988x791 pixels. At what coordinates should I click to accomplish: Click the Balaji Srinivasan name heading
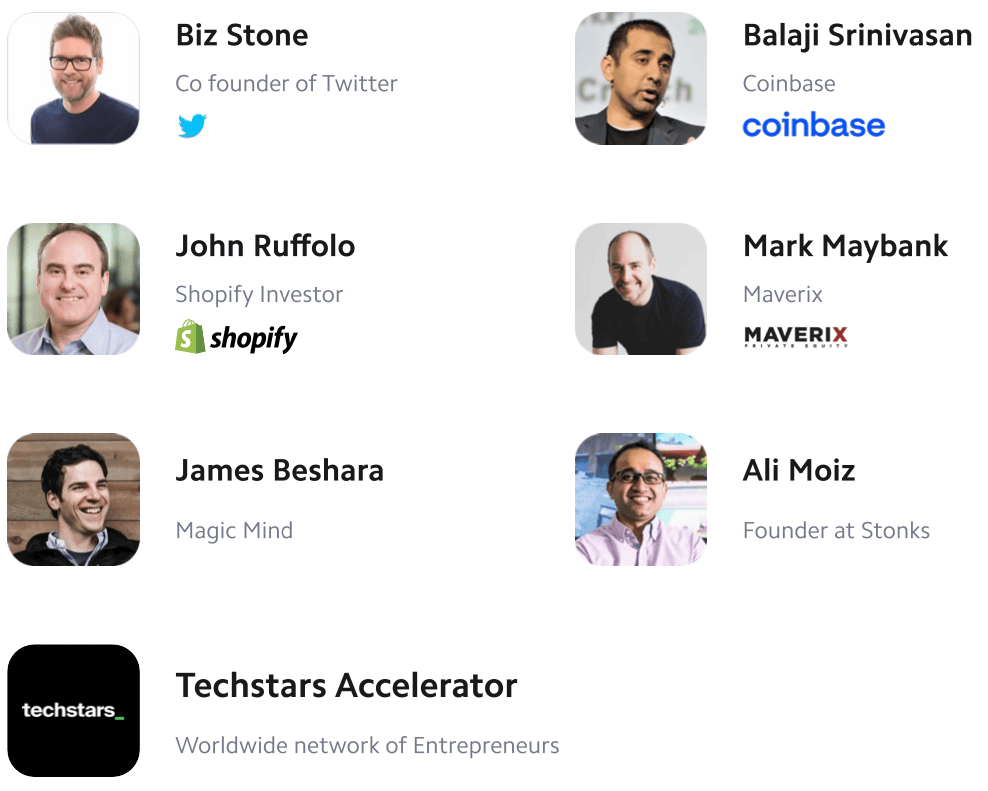click(x=858, y=35)
